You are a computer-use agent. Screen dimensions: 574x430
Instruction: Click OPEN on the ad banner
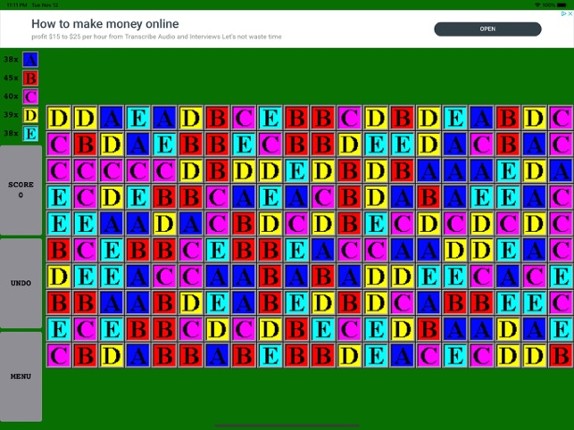(x=488, y=29)
